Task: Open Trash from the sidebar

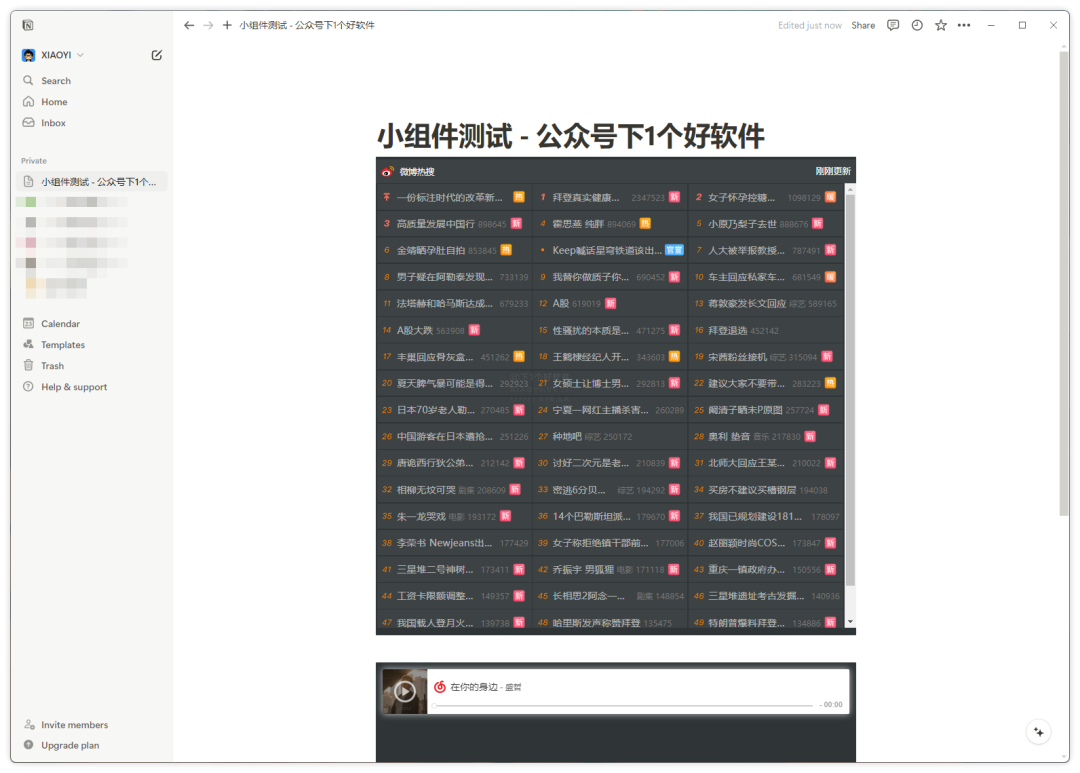Action: pyautogui.click(x=91, y=365)
